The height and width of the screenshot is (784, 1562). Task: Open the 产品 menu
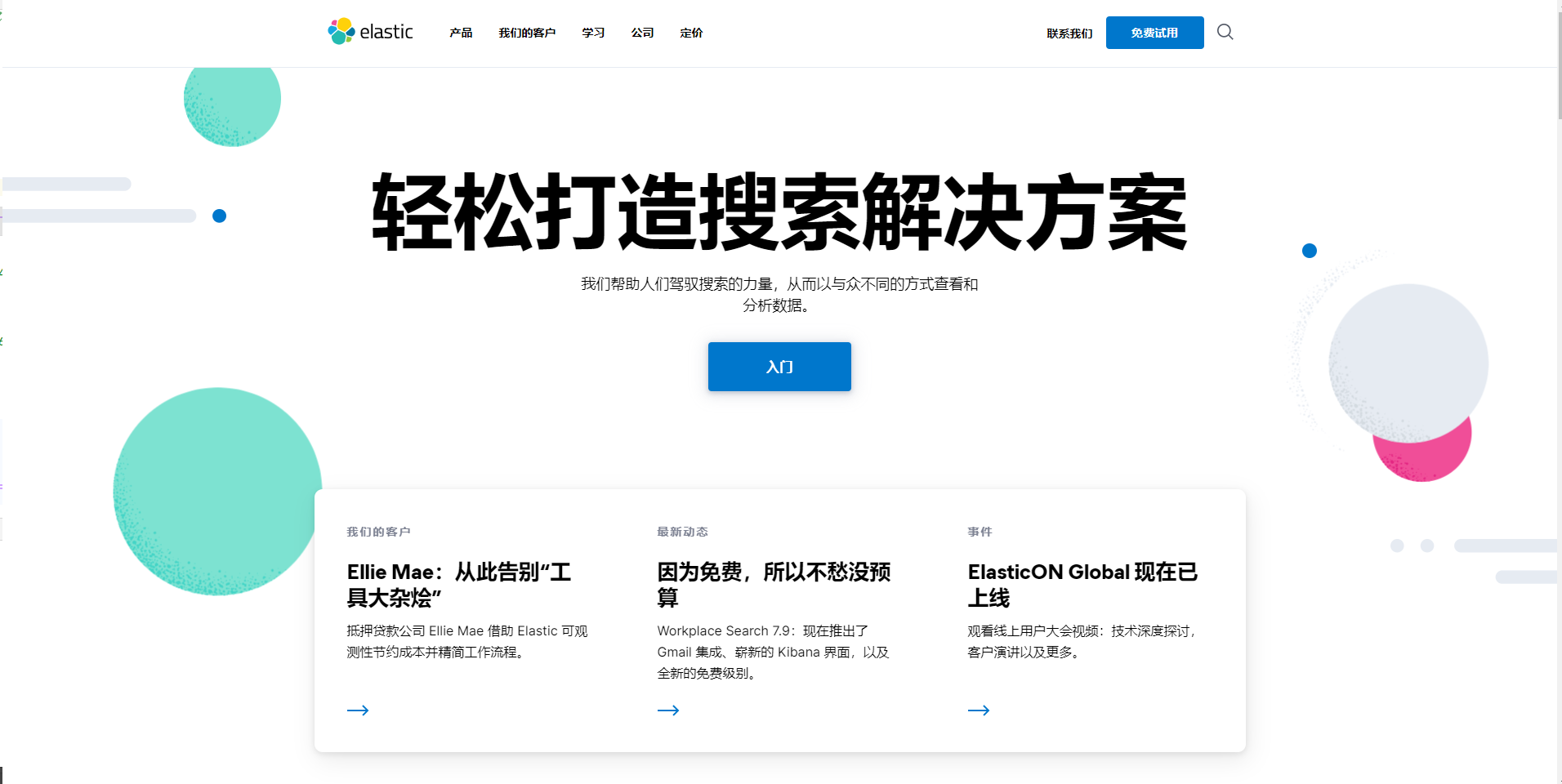tap(460, 33)
